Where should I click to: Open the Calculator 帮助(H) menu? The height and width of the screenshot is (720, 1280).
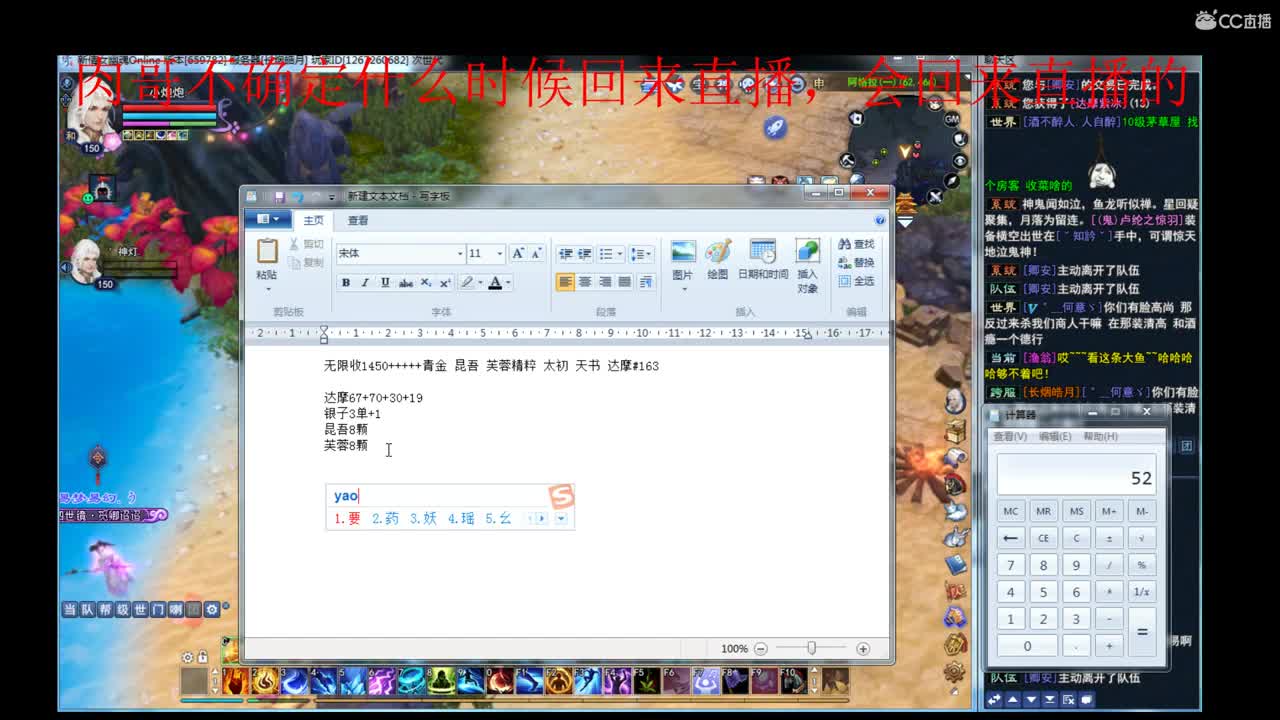[x=1100, y=436]
